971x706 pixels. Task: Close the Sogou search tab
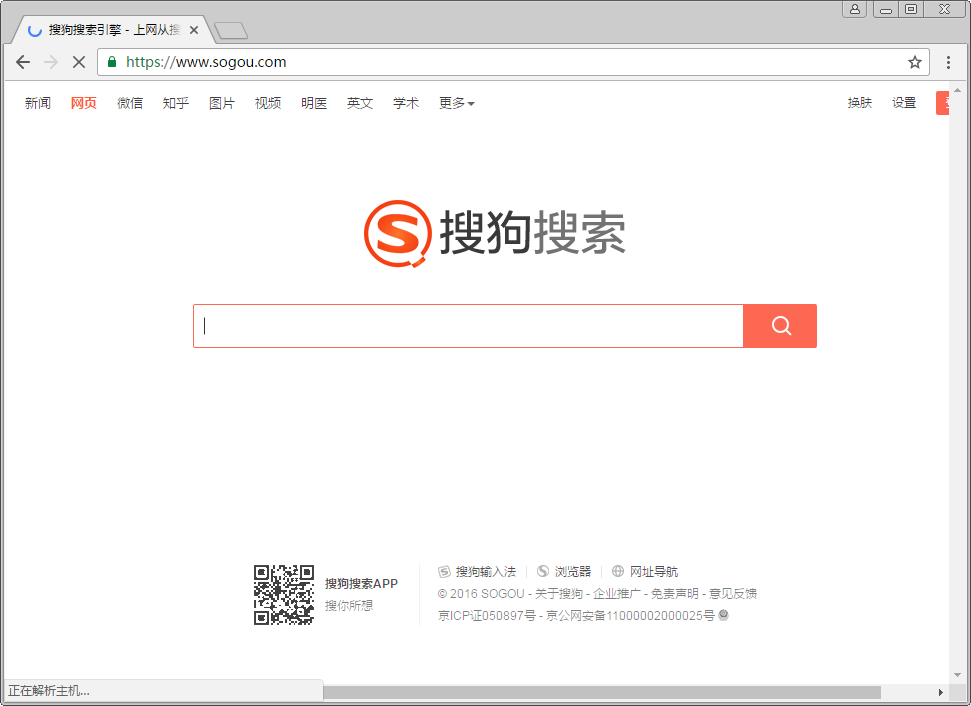click(194, 30)
